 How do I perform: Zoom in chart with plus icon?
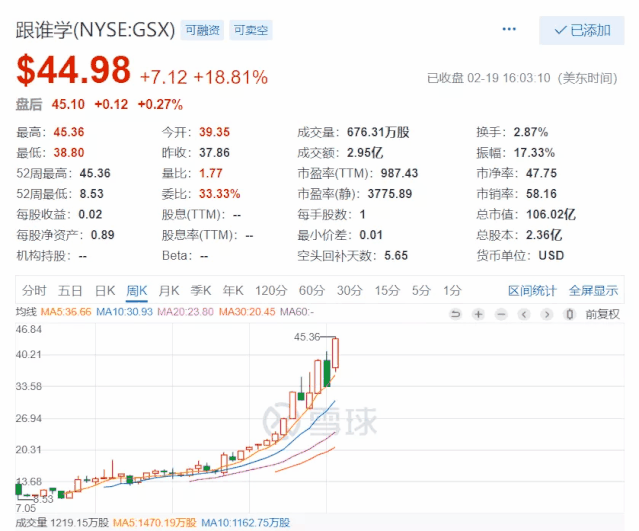point(478,314)
